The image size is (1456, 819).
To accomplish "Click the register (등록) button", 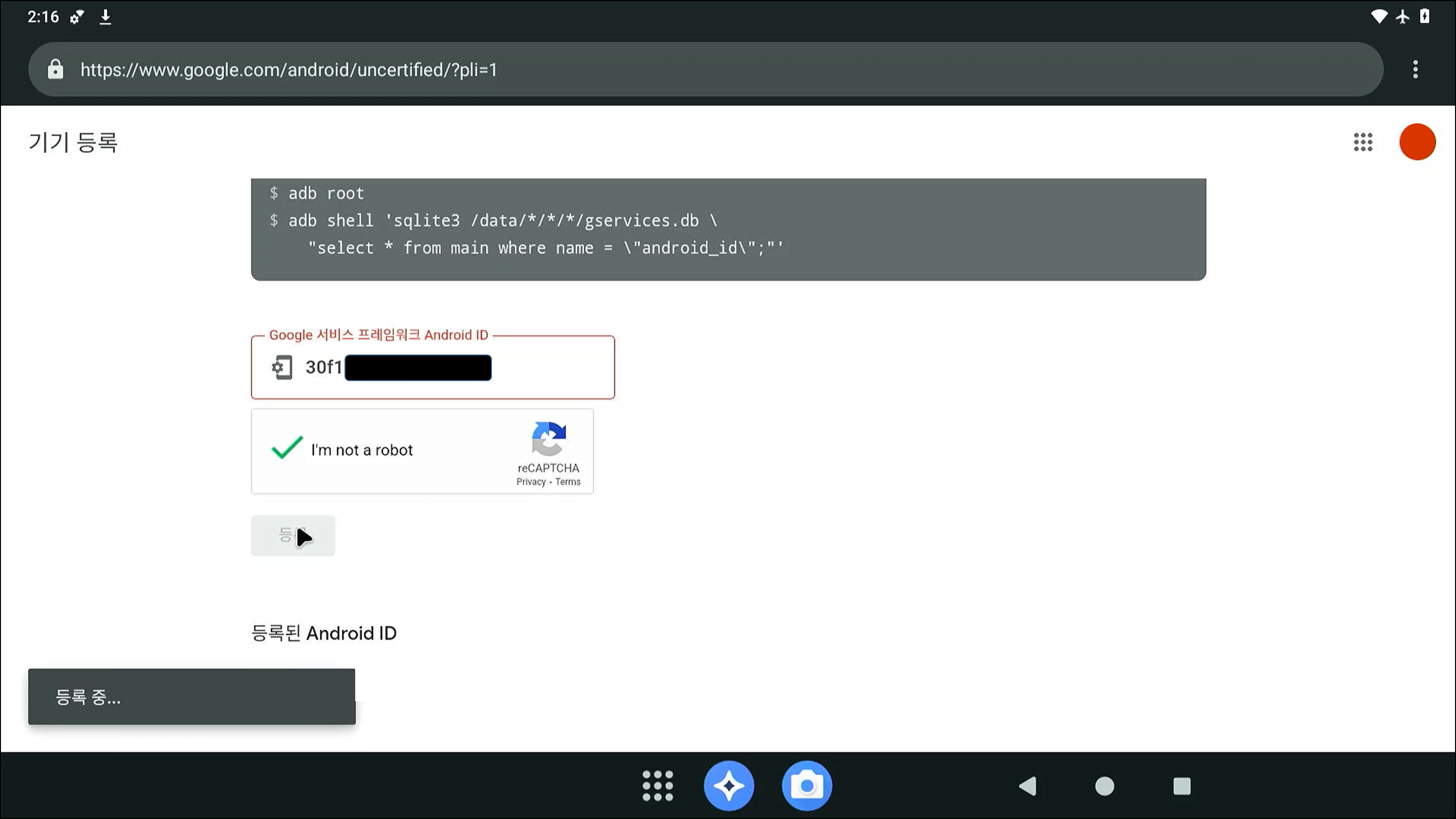I will (293, 535).
